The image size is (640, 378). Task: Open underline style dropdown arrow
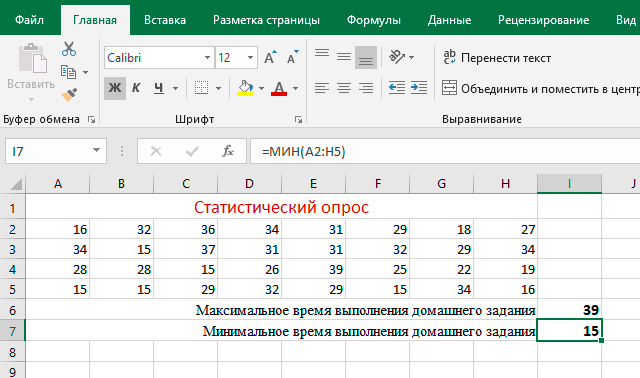pyautogui.click(x=176, y=88)
